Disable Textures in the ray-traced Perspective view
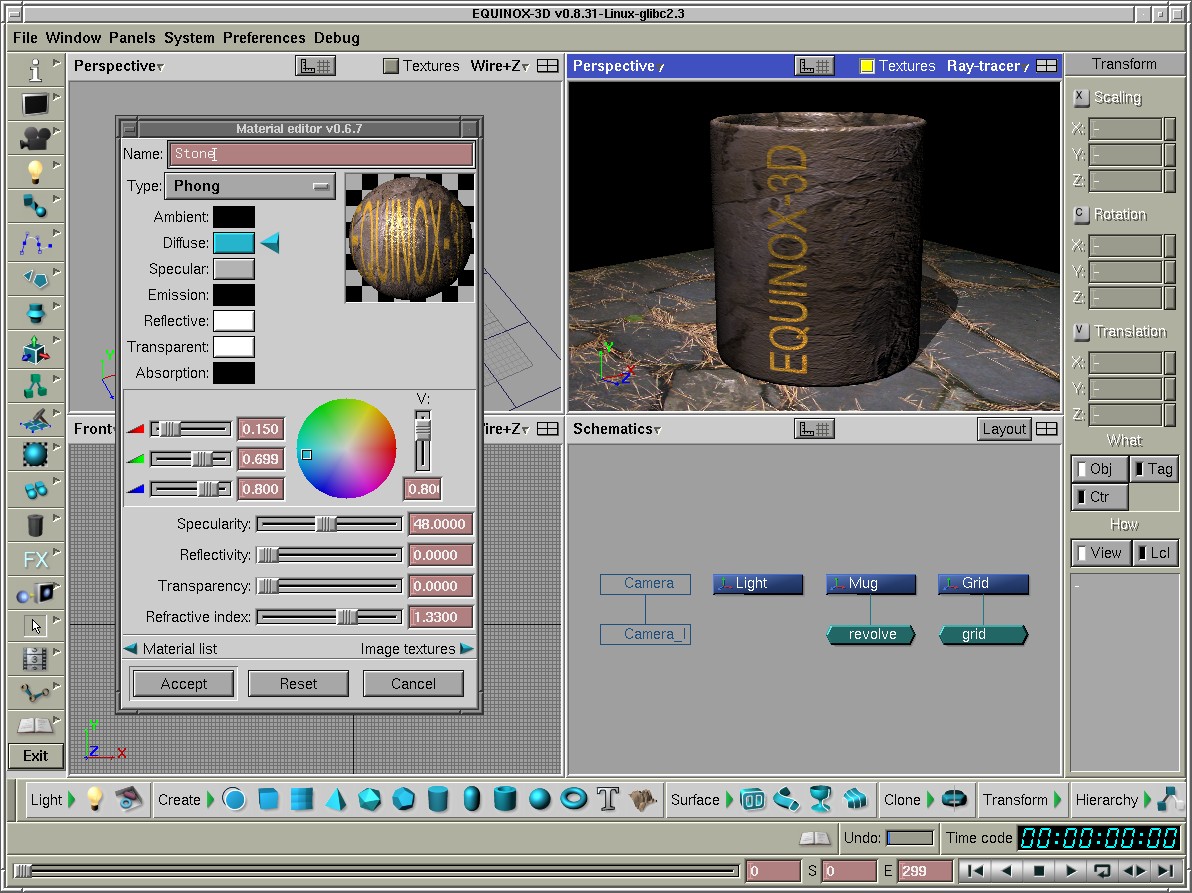The width and height of the screenshot is (1192, 893). tap(867, 66)
